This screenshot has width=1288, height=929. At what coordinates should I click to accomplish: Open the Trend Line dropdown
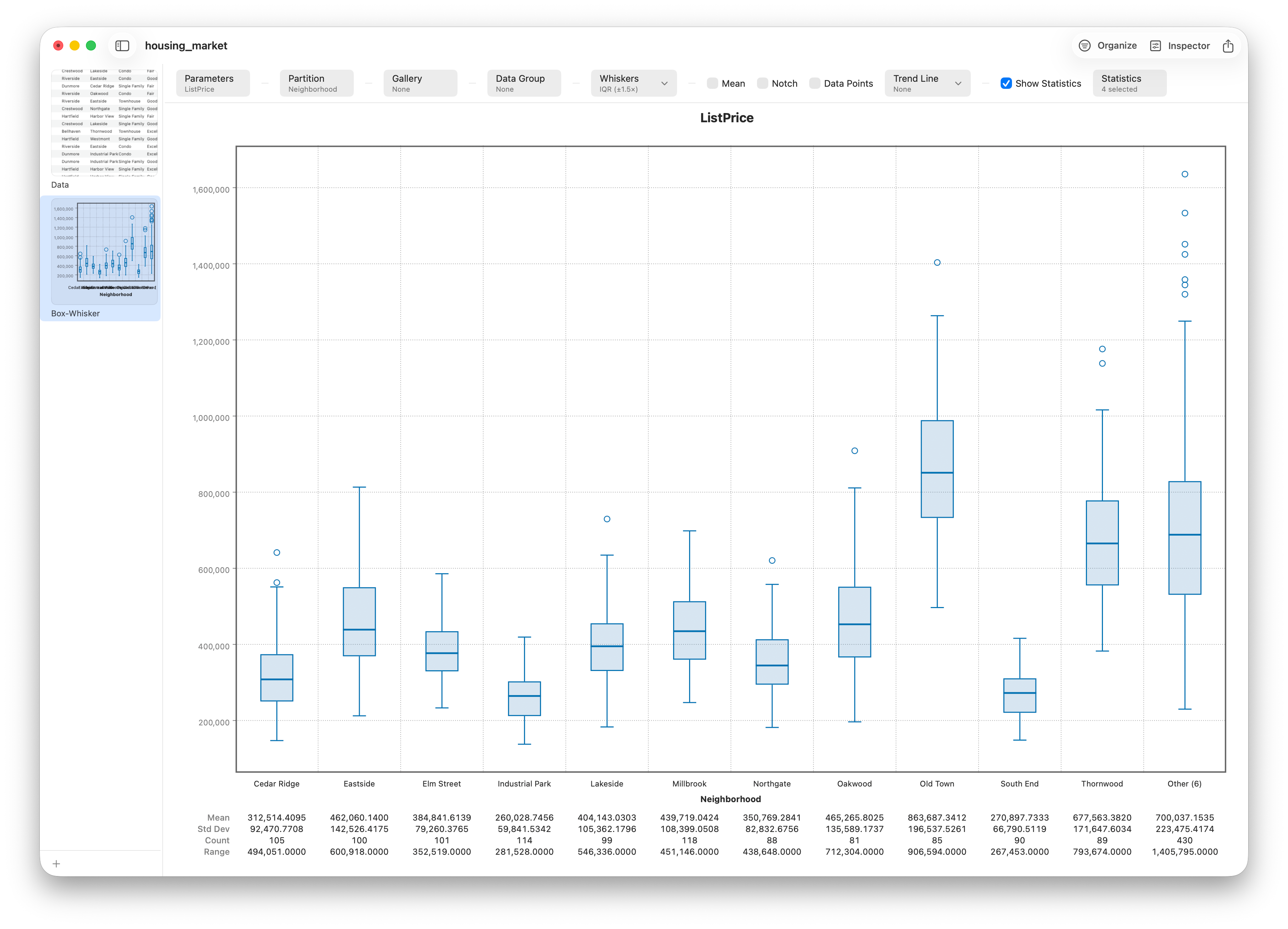coord(927,83)
